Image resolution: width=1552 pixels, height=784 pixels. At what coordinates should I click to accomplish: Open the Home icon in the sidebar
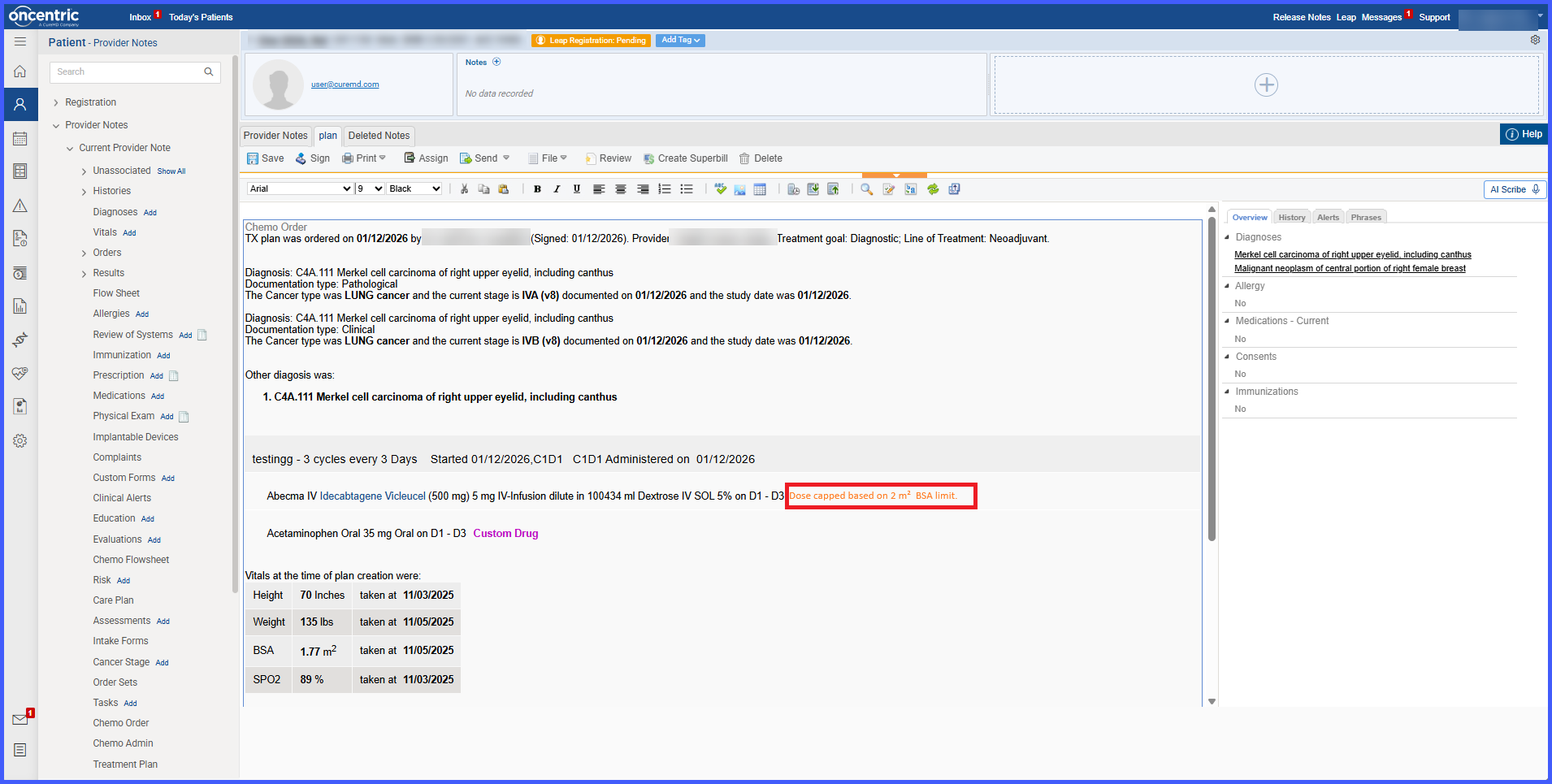(20, 71)
